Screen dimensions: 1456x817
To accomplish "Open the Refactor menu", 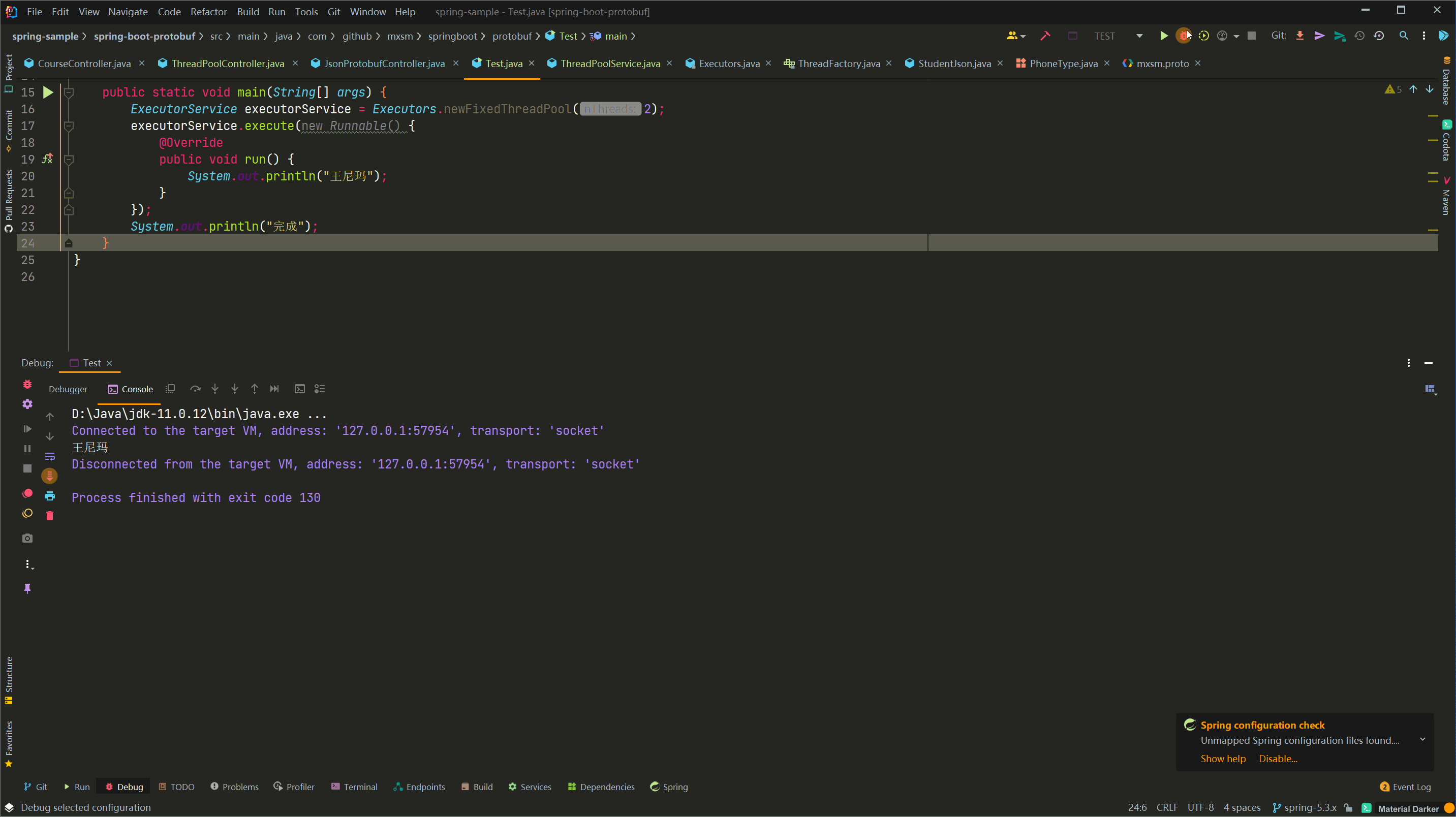I will point(208,12).
